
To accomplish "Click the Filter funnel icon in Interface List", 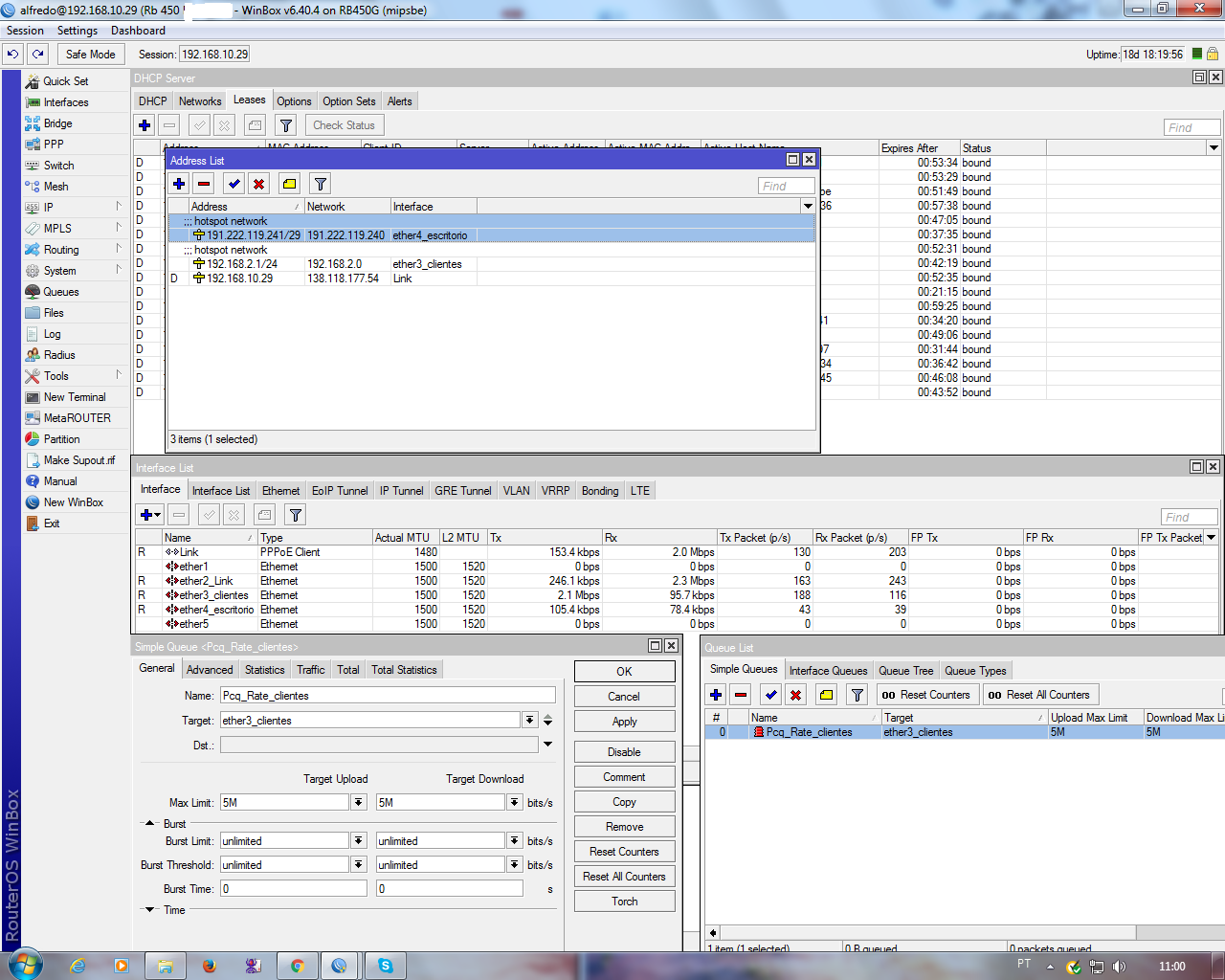I will tap(296, 515).
